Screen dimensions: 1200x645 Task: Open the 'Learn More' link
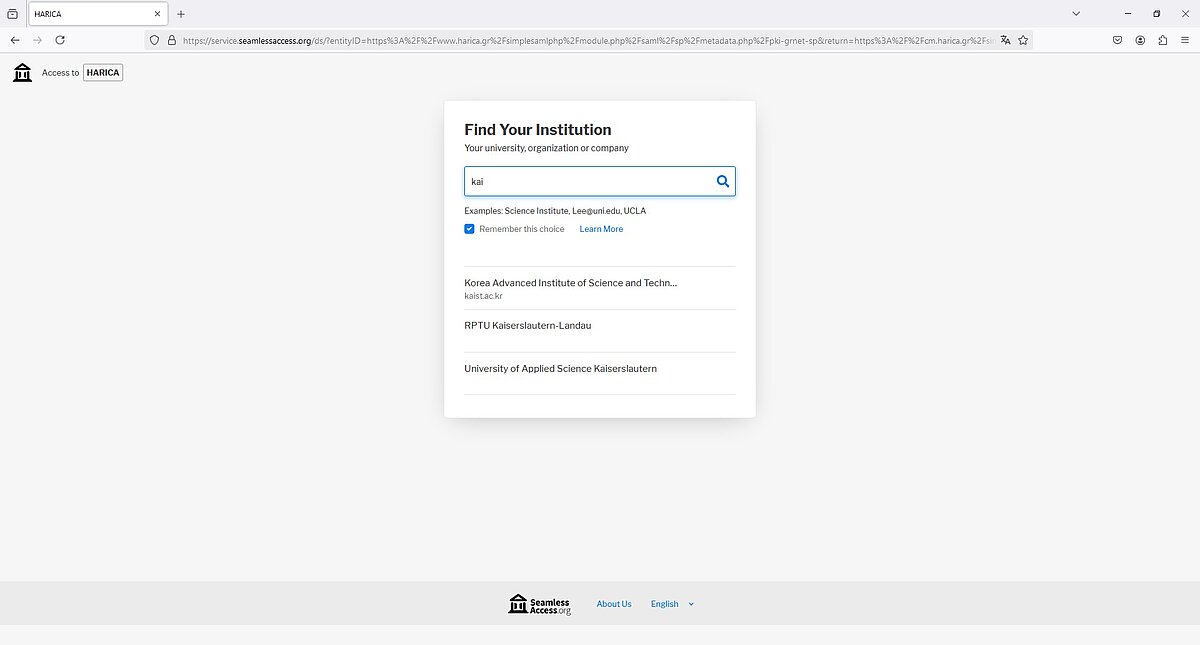(601, 229)
